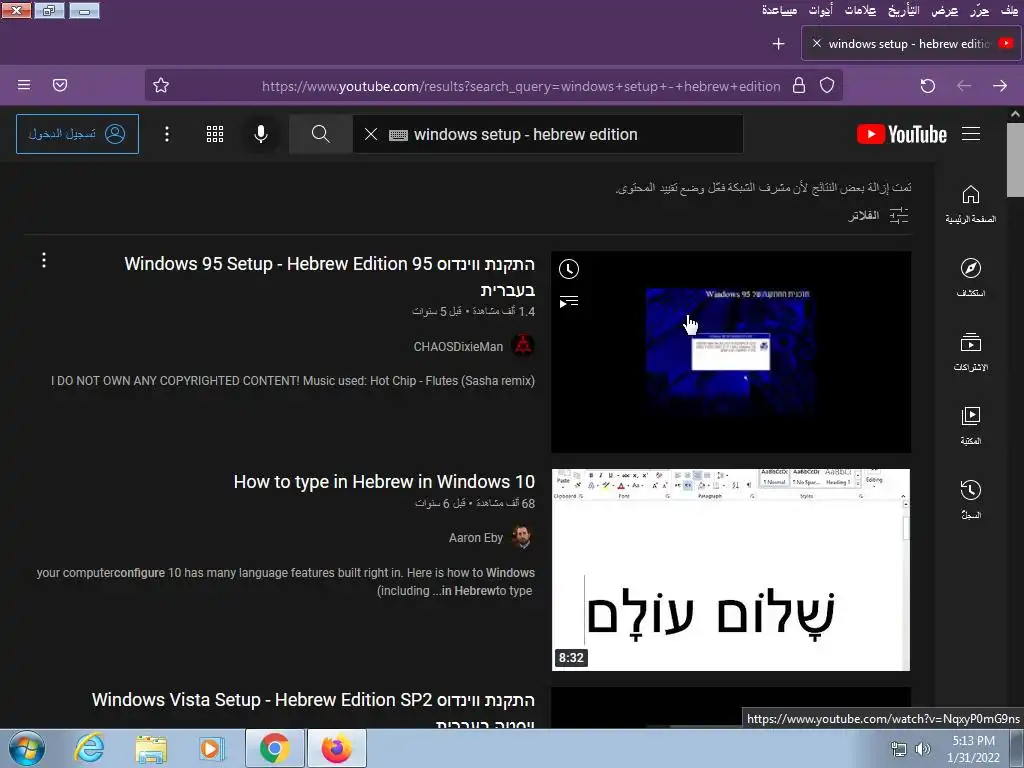The image size is (1024, 768).
Task: Add Windows 95 video to queue
Action: coord(569,302)
